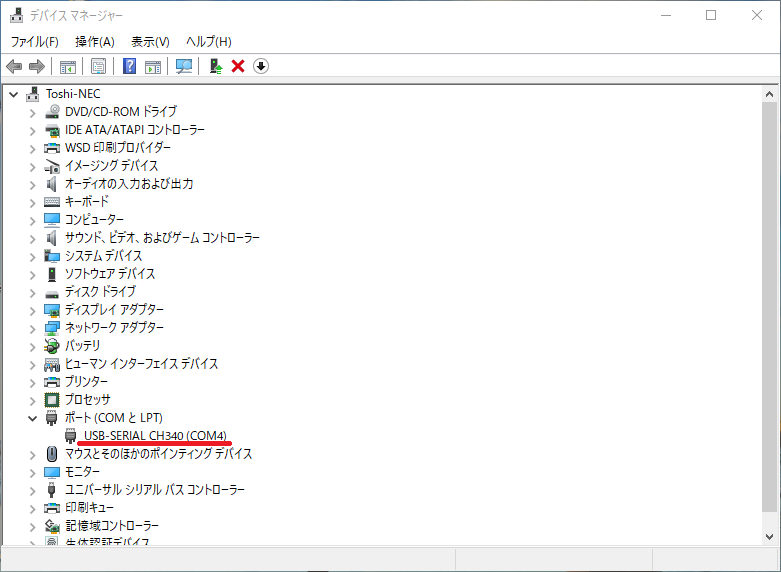The height and width of the screenshot is (572, 781).
Task: Toggle the console tree pane icon
Action: tap(68, 66)
